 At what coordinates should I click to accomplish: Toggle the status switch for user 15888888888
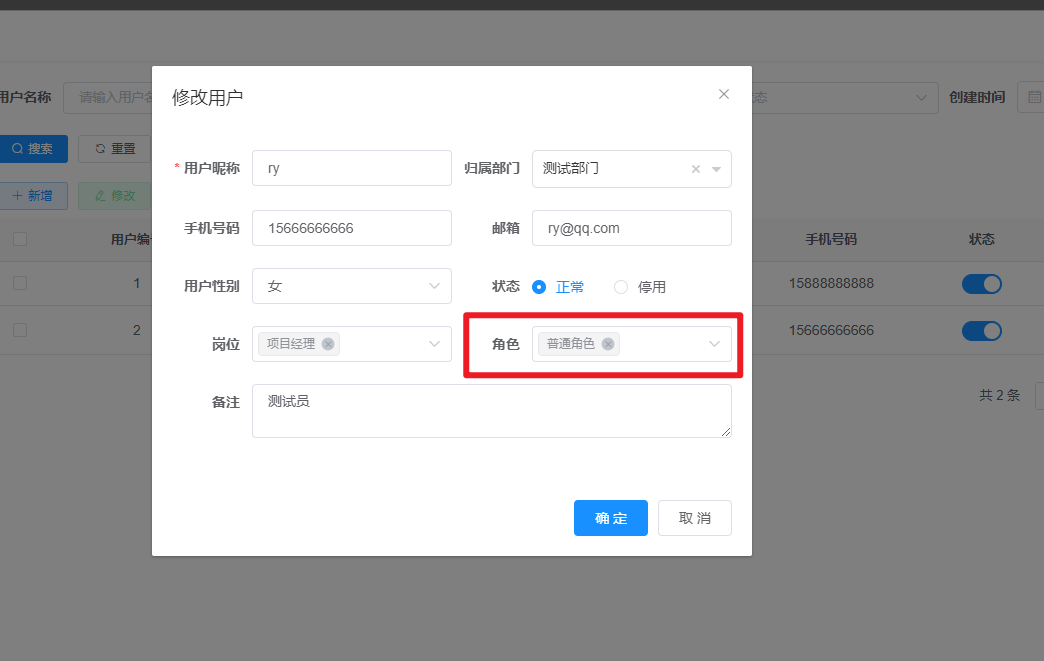[x=981, y=284]
